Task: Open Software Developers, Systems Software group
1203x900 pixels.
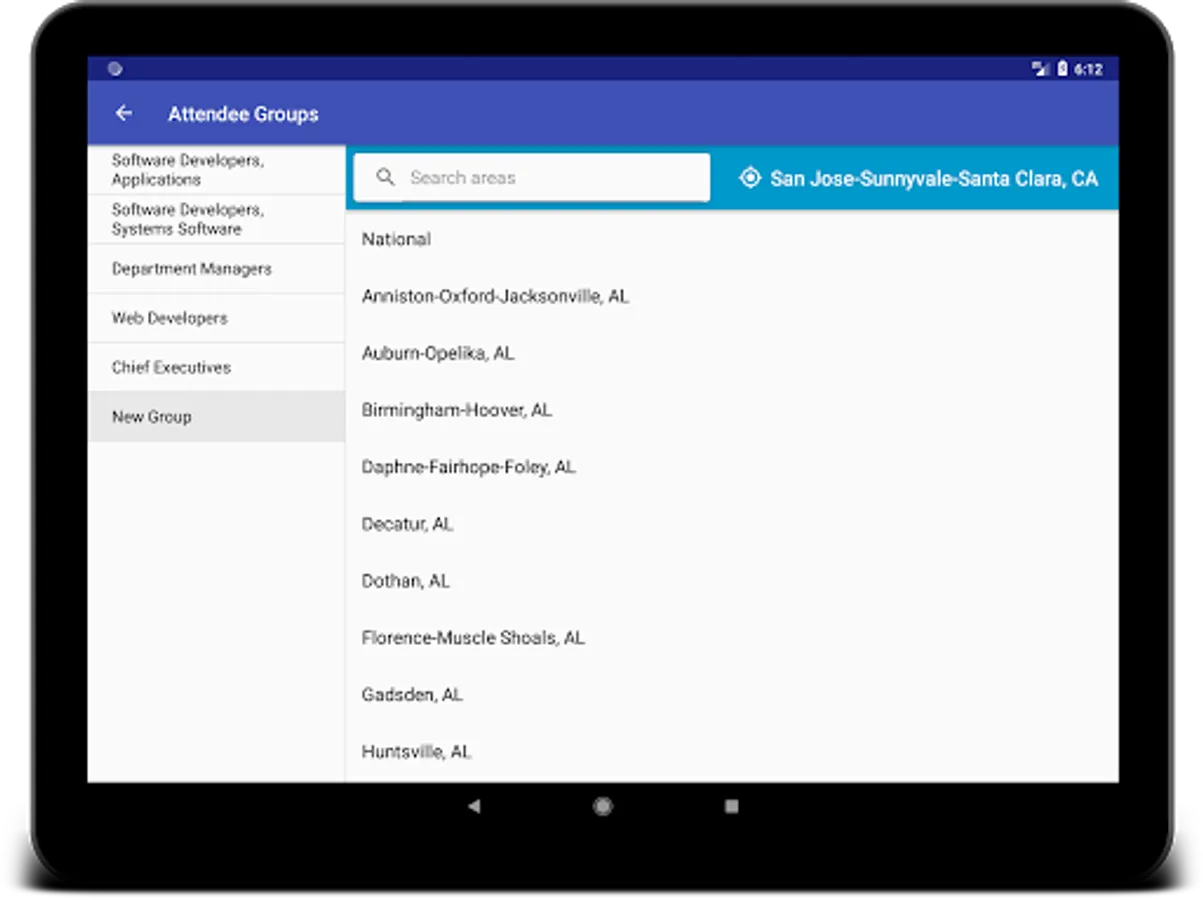Action: (x=216, y=219)
